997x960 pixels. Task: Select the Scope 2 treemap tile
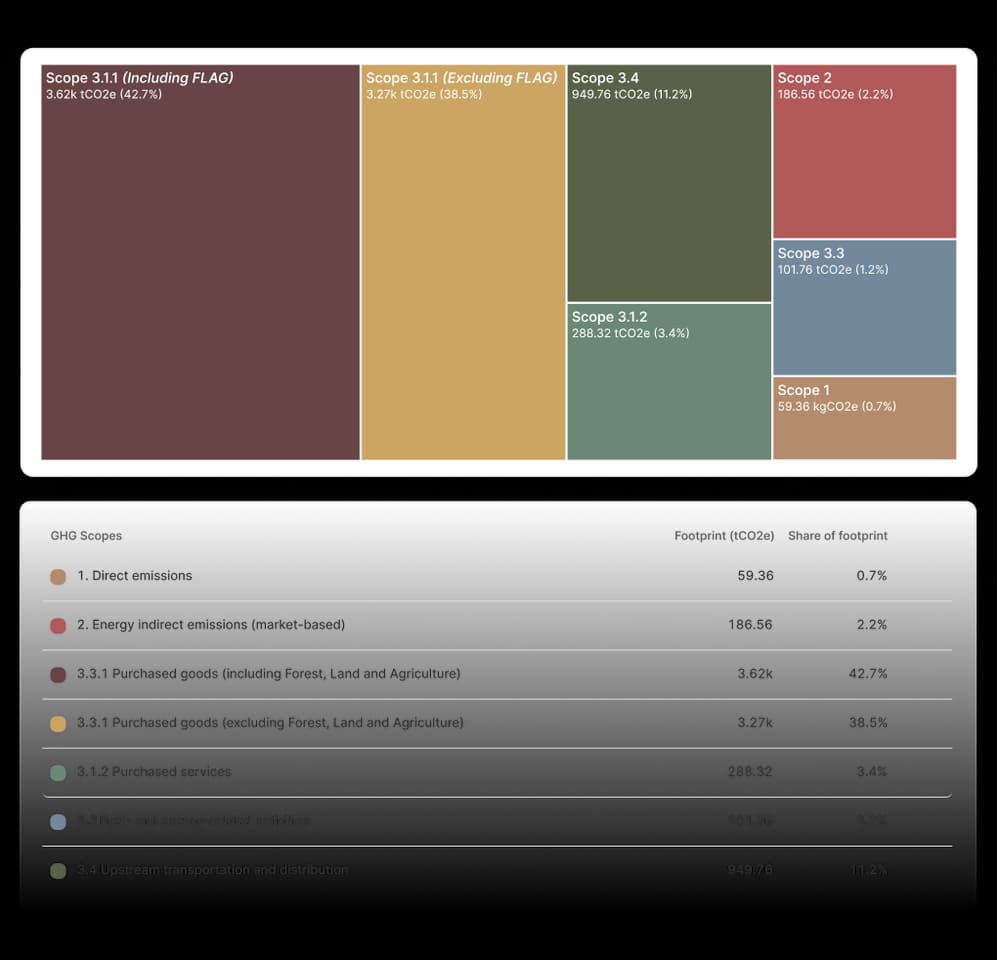[x=864, y=151]
